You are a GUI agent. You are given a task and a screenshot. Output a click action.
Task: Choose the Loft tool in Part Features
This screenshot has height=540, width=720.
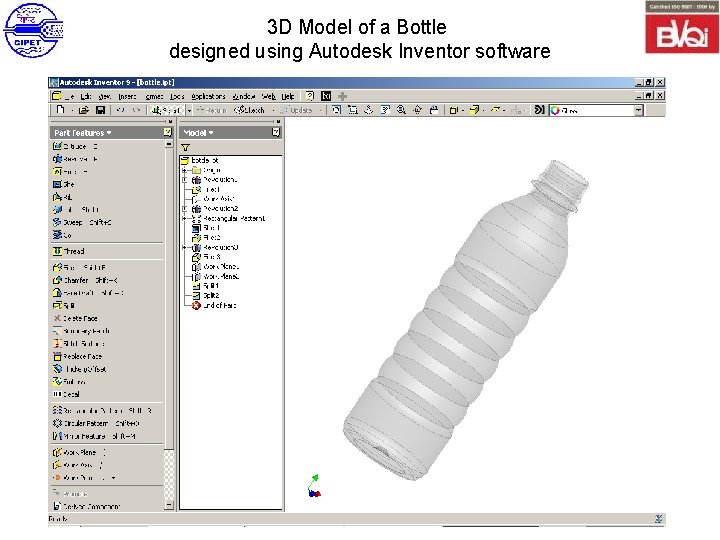[x=76, y=209]
